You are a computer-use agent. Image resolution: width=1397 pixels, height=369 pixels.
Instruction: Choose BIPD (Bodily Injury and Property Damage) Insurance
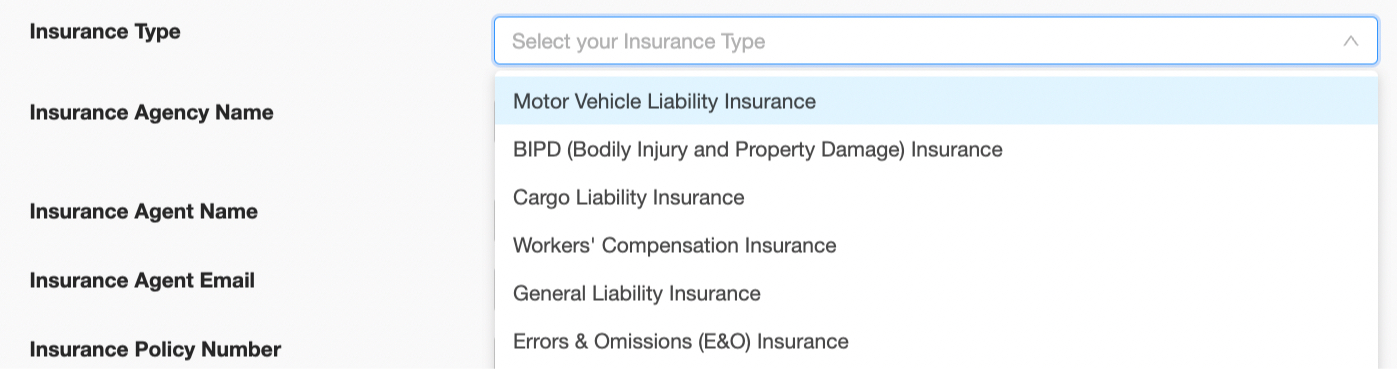936,149
